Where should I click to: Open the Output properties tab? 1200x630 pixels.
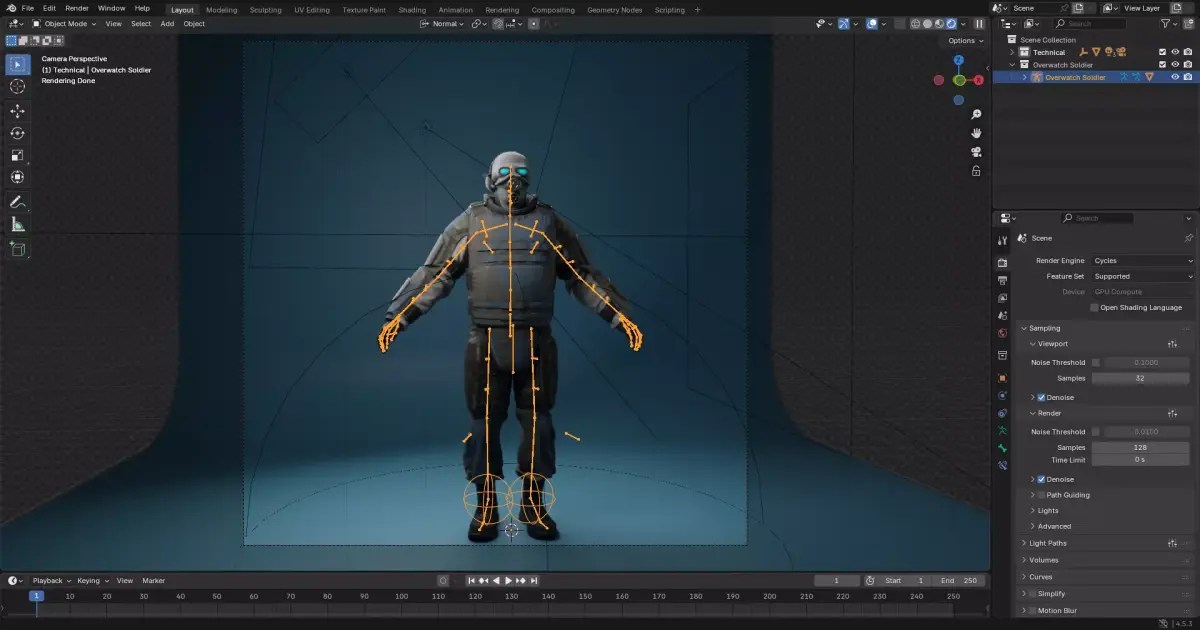coord(1002,280)
